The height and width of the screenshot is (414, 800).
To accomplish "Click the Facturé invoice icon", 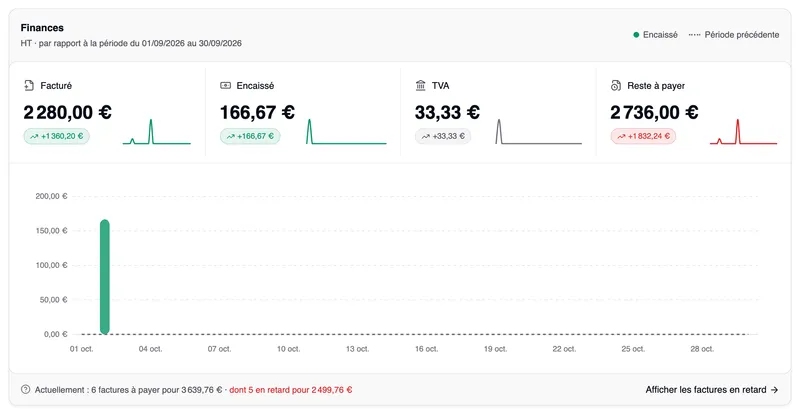I will click(x=29, y=86).
